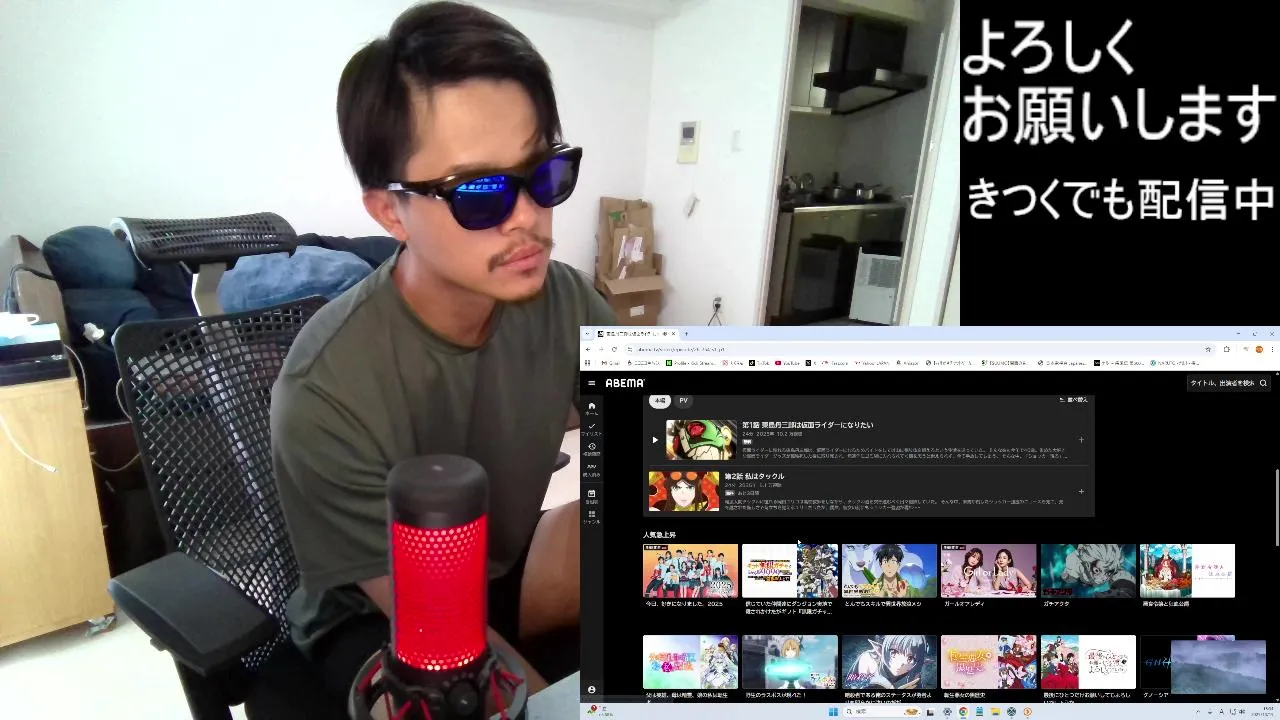Open 視聴履歴 history icon in sidebar

(592, 449)
